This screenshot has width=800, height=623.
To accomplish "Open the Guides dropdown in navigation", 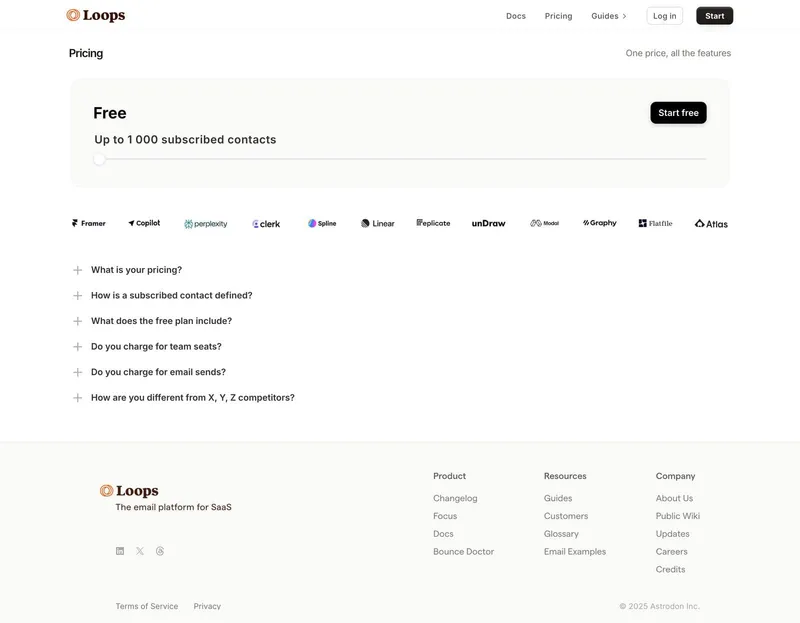I will pyautogui.click(x=609, y=16).
